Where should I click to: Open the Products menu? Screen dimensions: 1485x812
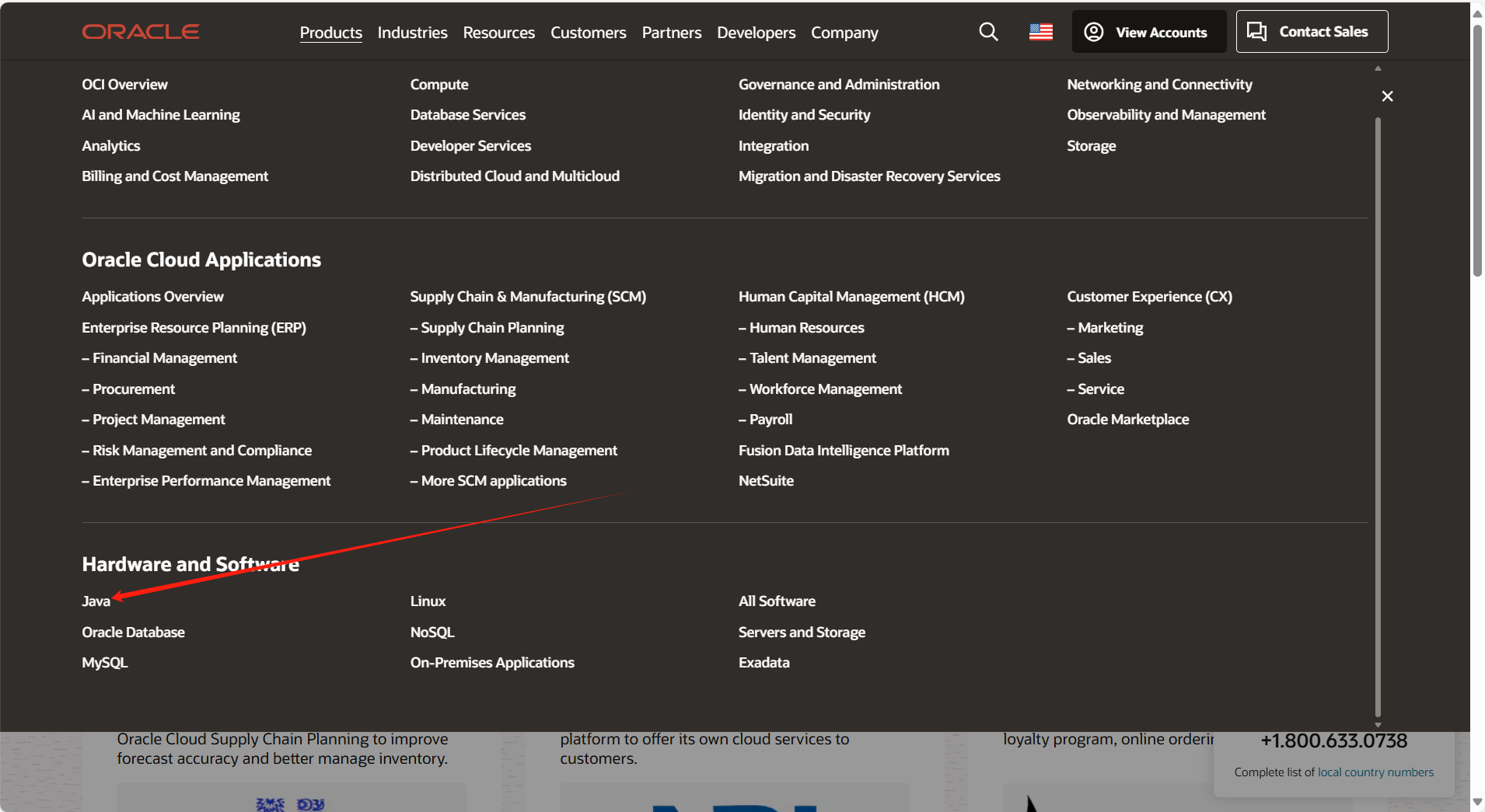(x=331, y=33)
